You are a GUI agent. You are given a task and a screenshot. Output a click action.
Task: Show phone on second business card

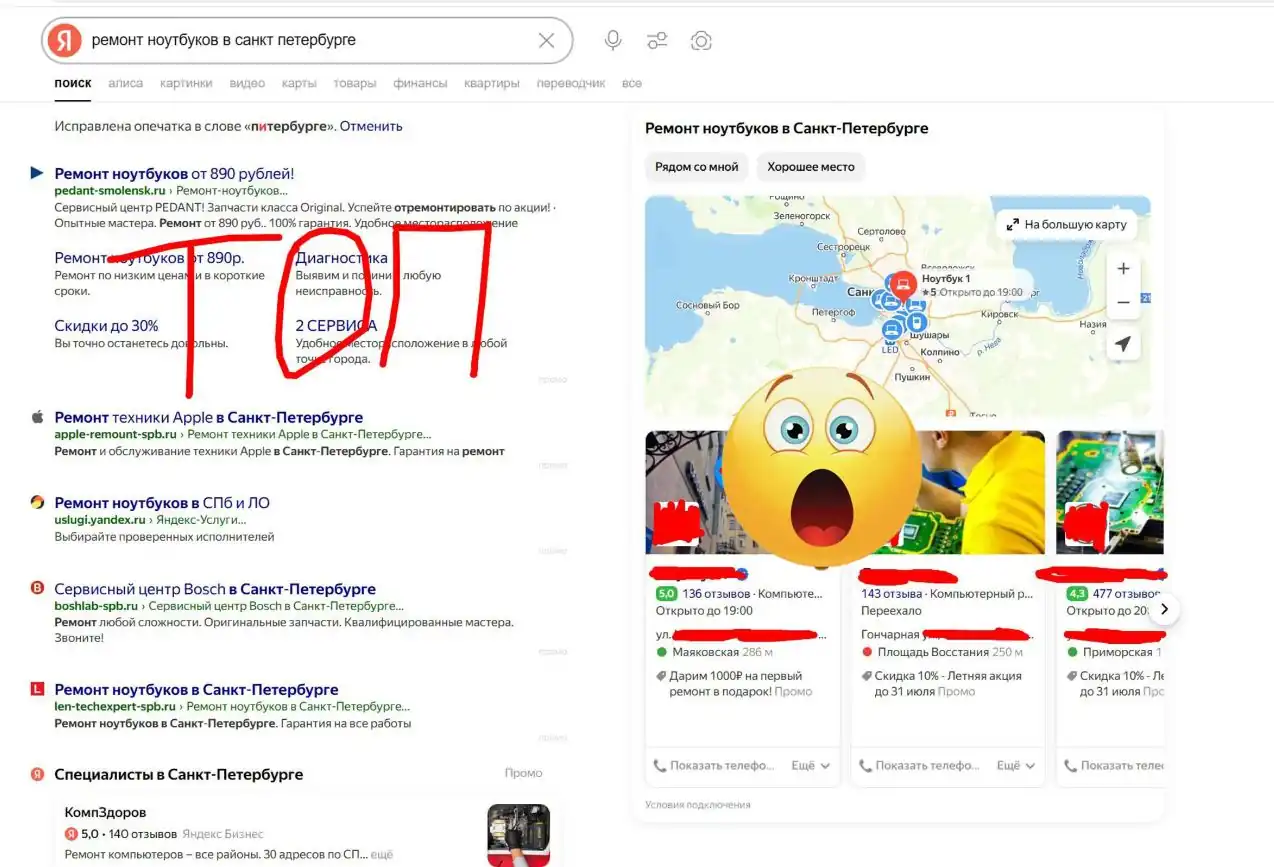(x=919, y=766)
